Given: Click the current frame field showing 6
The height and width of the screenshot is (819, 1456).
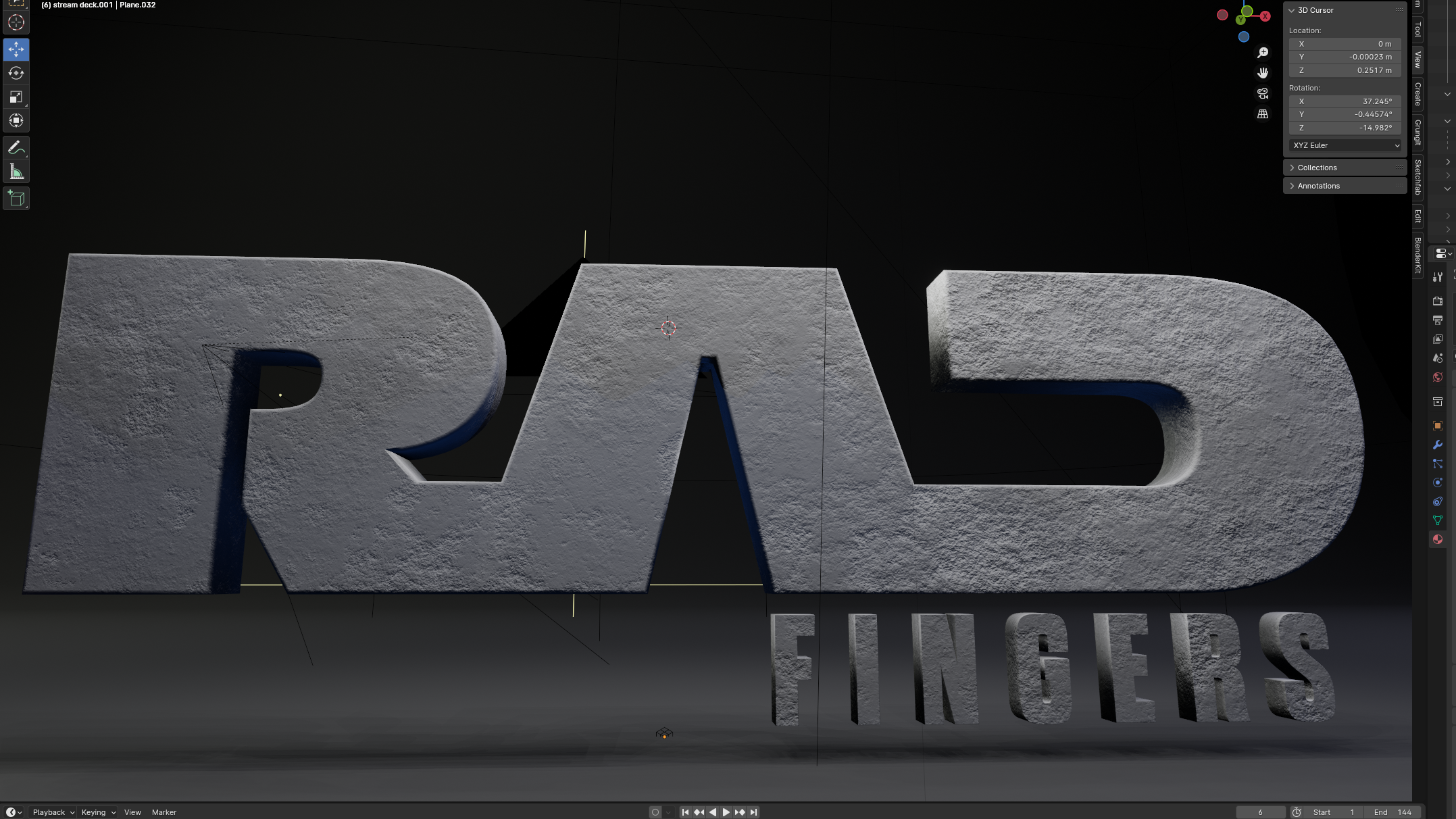Looking at the screenshot, I should [x=1259, y=812].
